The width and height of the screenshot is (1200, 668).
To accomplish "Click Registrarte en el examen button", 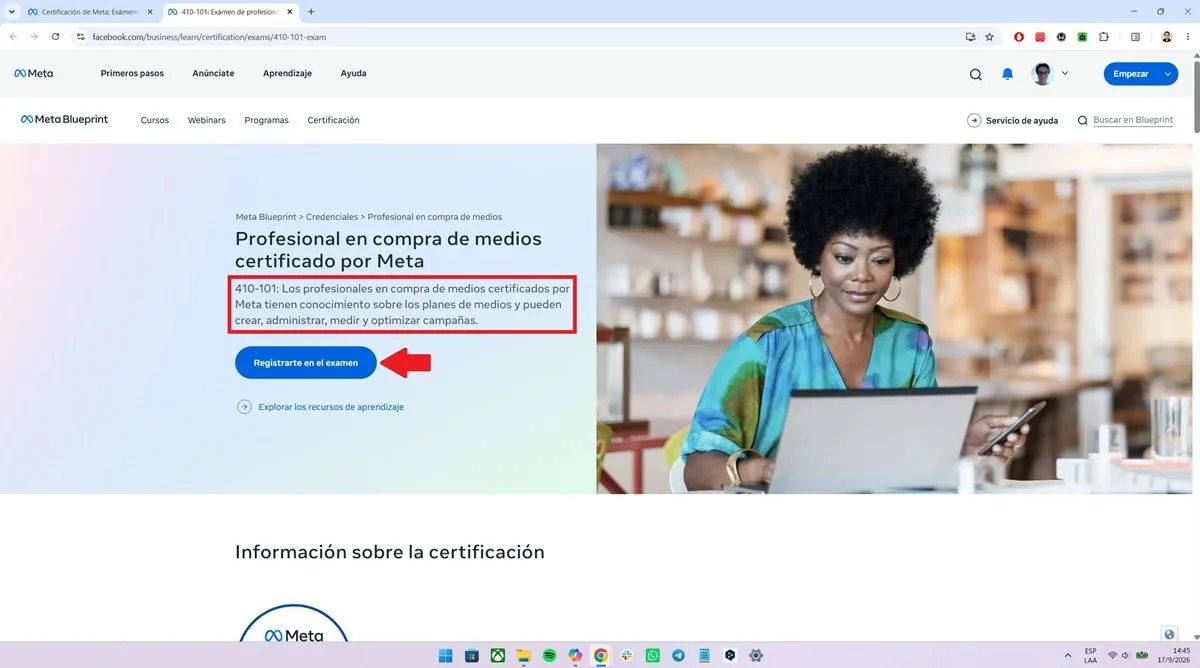I will 306,363.
